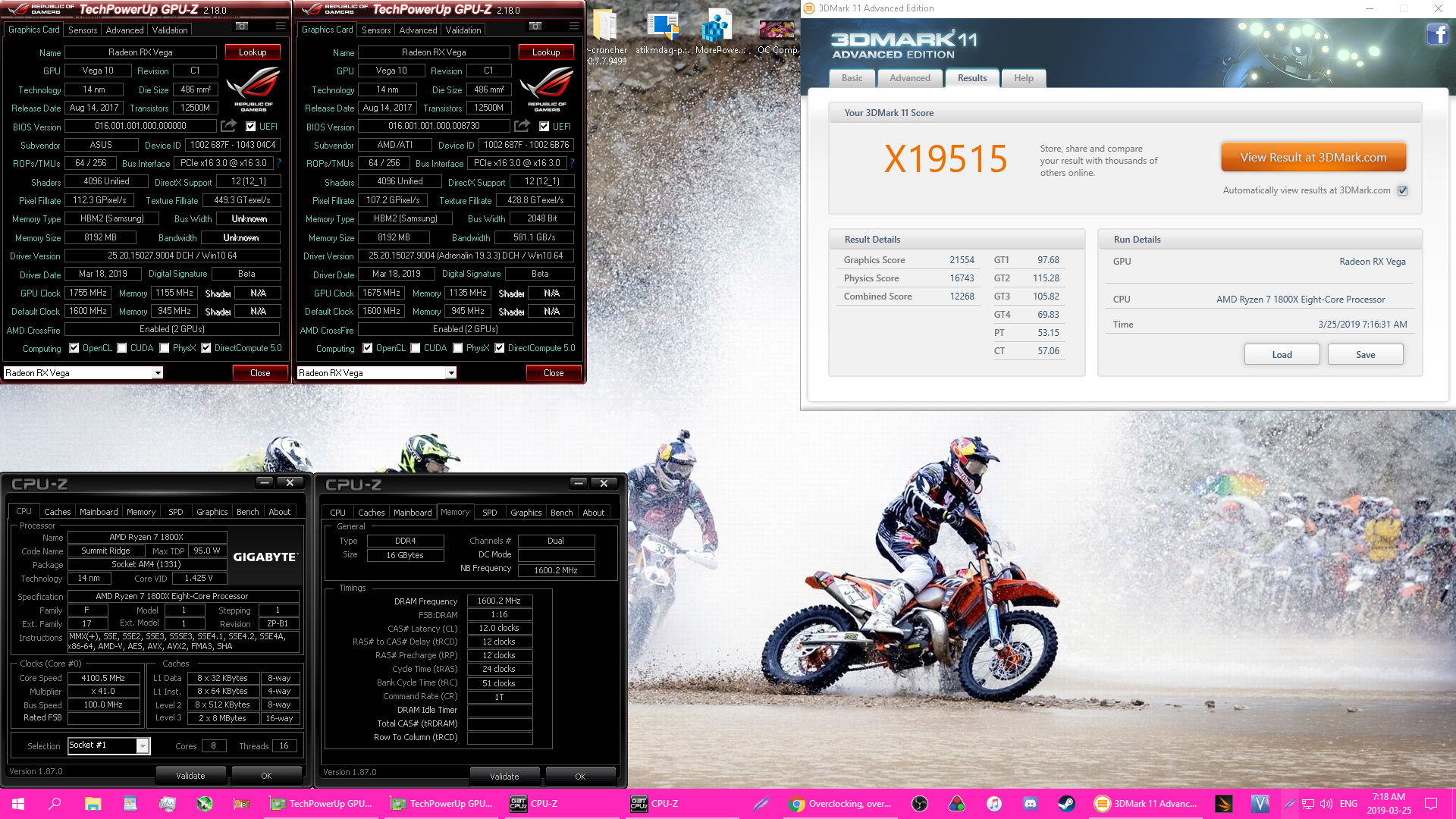Click the screenshot camera icon in ASUS GPU-Z window
This screenshot has width=1456, height=819.
click(242, 26)
